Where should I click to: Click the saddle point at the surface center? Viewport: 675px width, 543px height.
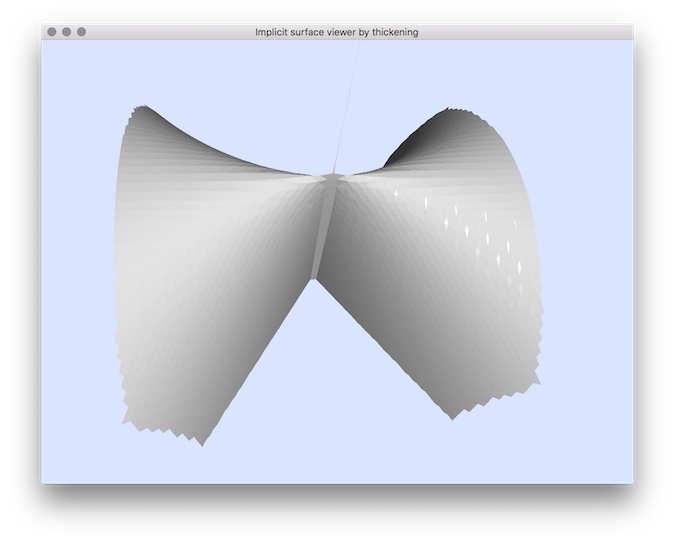click(332, 180)
